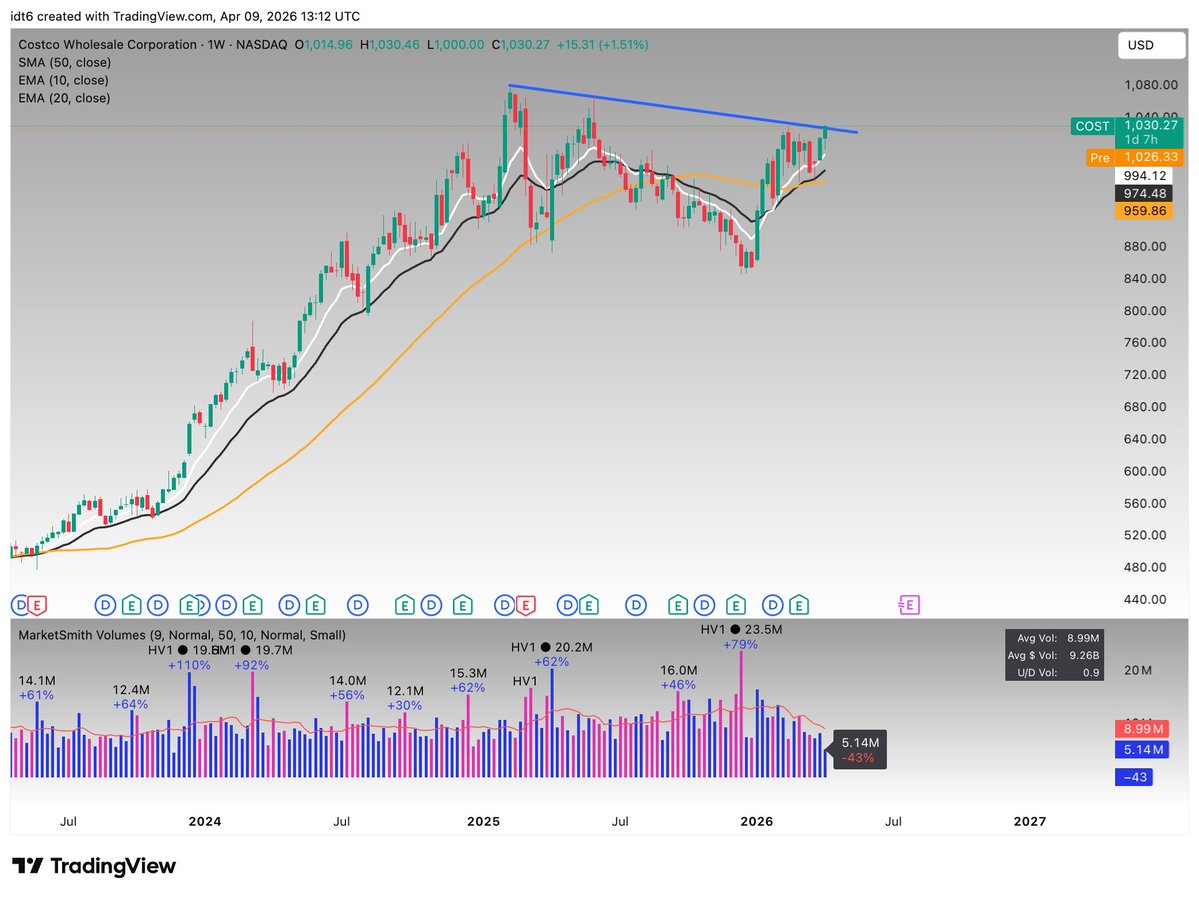
Task: Click the HV1 23.5M volume annotation
Action: [741, 629]
